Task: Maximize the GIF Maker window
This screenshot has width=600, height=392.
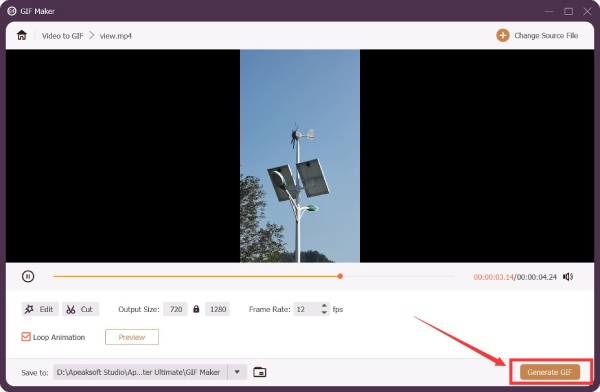Action: pos(568,11)
